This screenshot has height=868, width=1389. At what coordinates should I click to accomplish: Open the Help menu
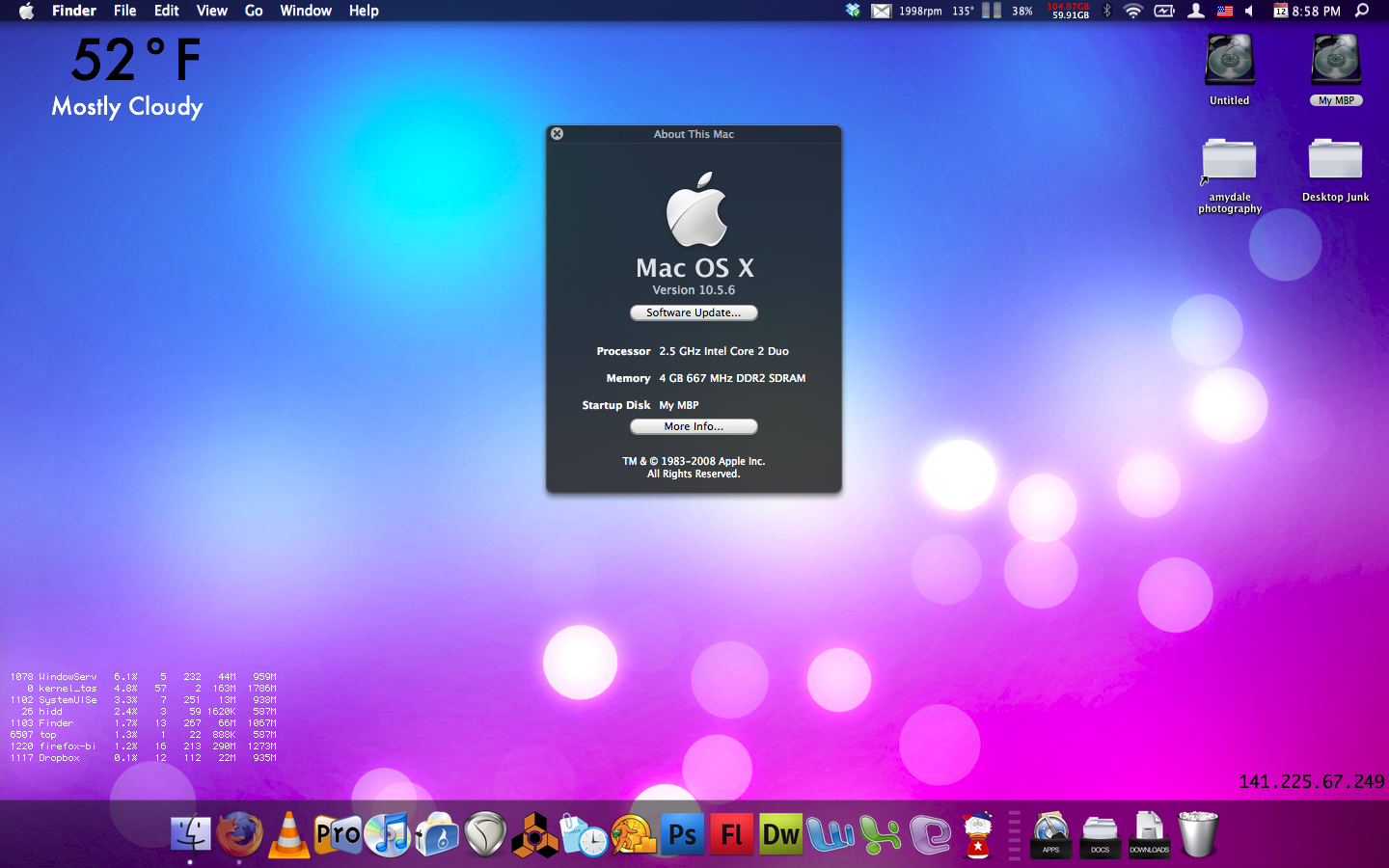364,11
